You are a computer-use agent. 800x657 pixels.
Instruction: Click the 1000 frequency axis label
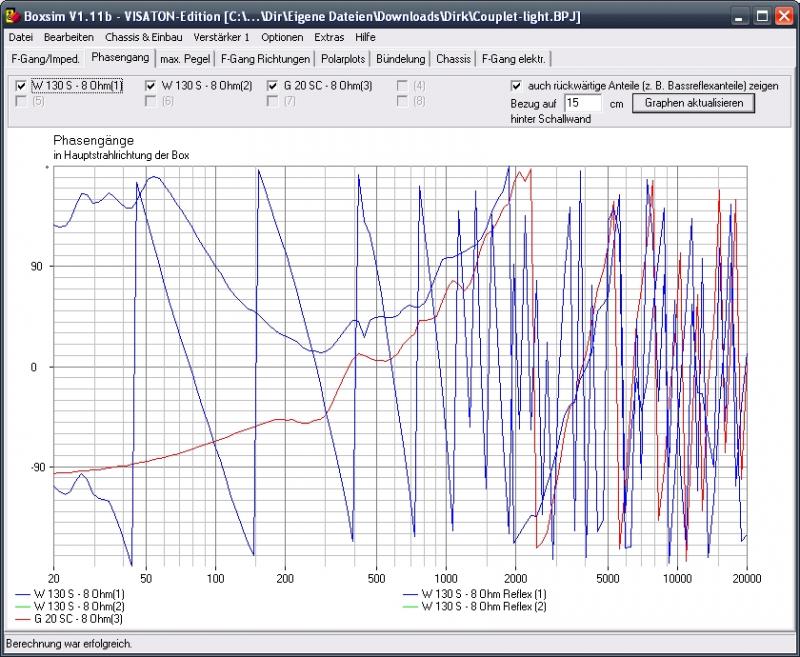click(445, 578)
